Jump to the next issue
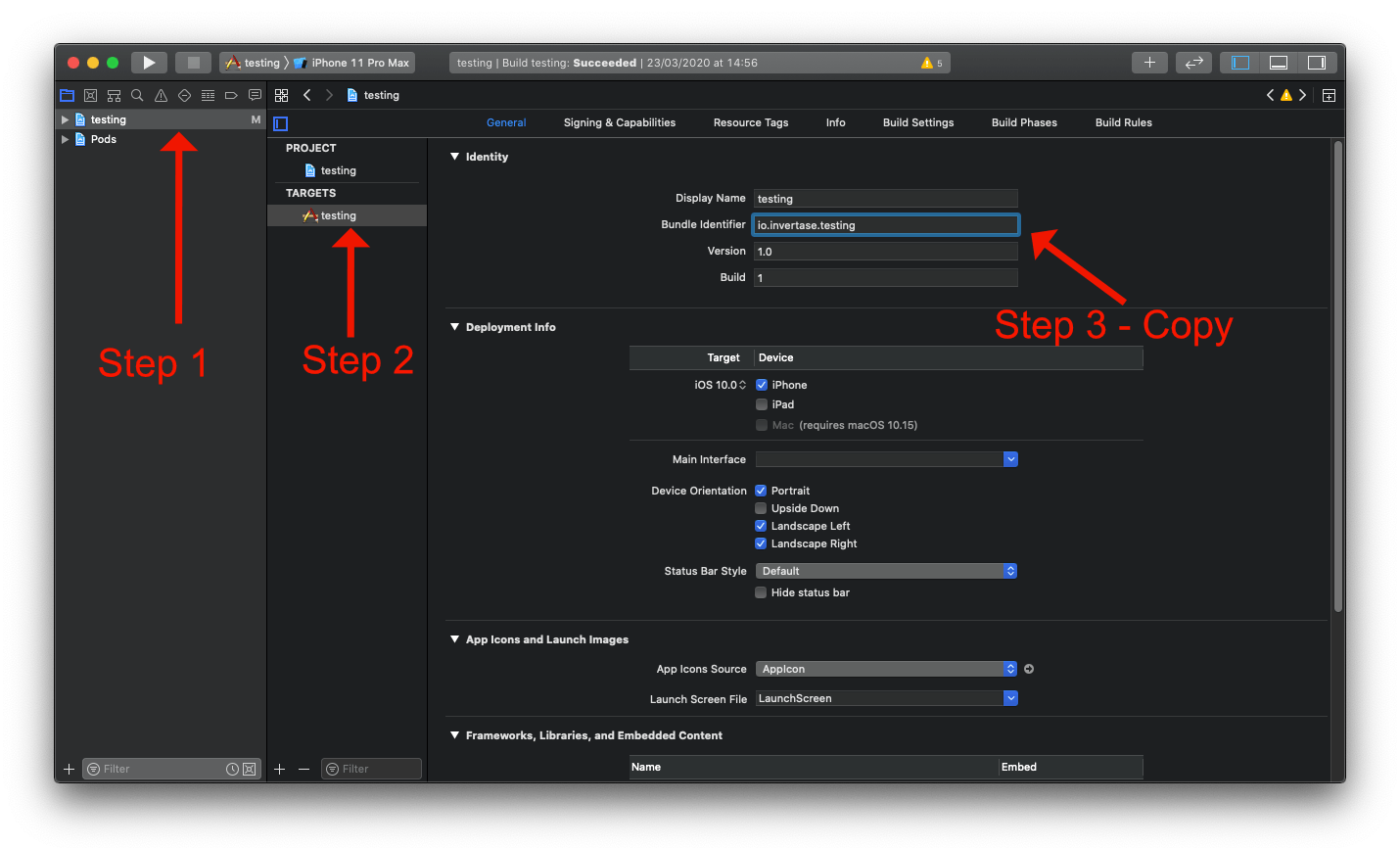This screenshot has height=848, width=1400. pyautogui.click(x=1303, y=95)
